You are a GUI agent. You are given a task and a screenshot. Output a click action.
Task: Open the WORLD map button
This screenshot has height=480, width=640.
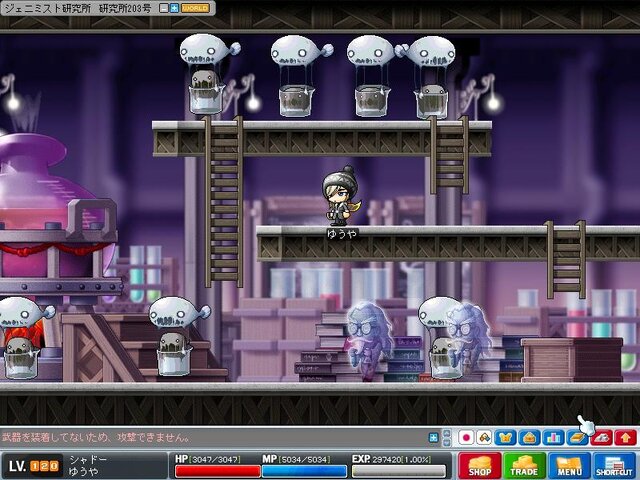tap(195, 8)
